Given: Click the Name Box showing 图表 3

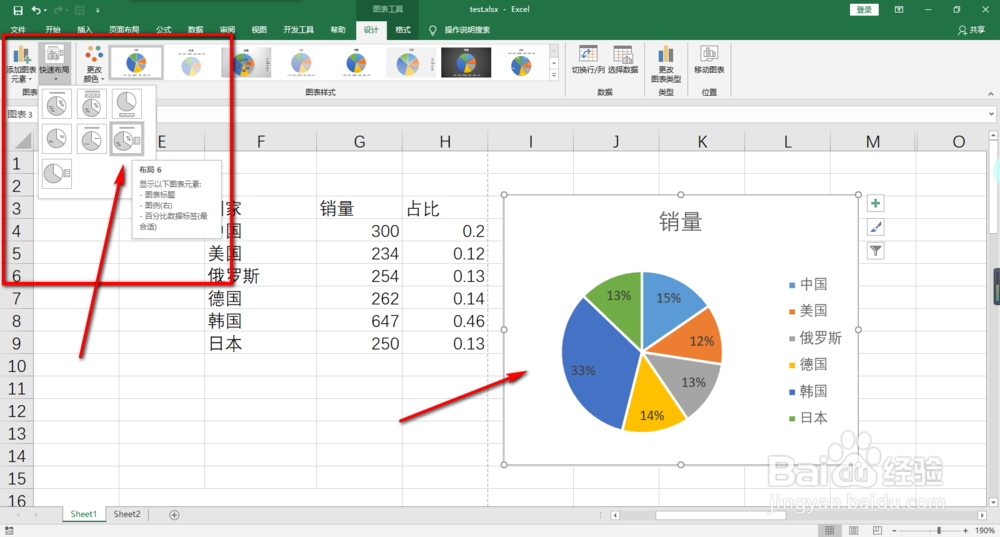Looking at the screenshot, I should click(x=21, y=114).
